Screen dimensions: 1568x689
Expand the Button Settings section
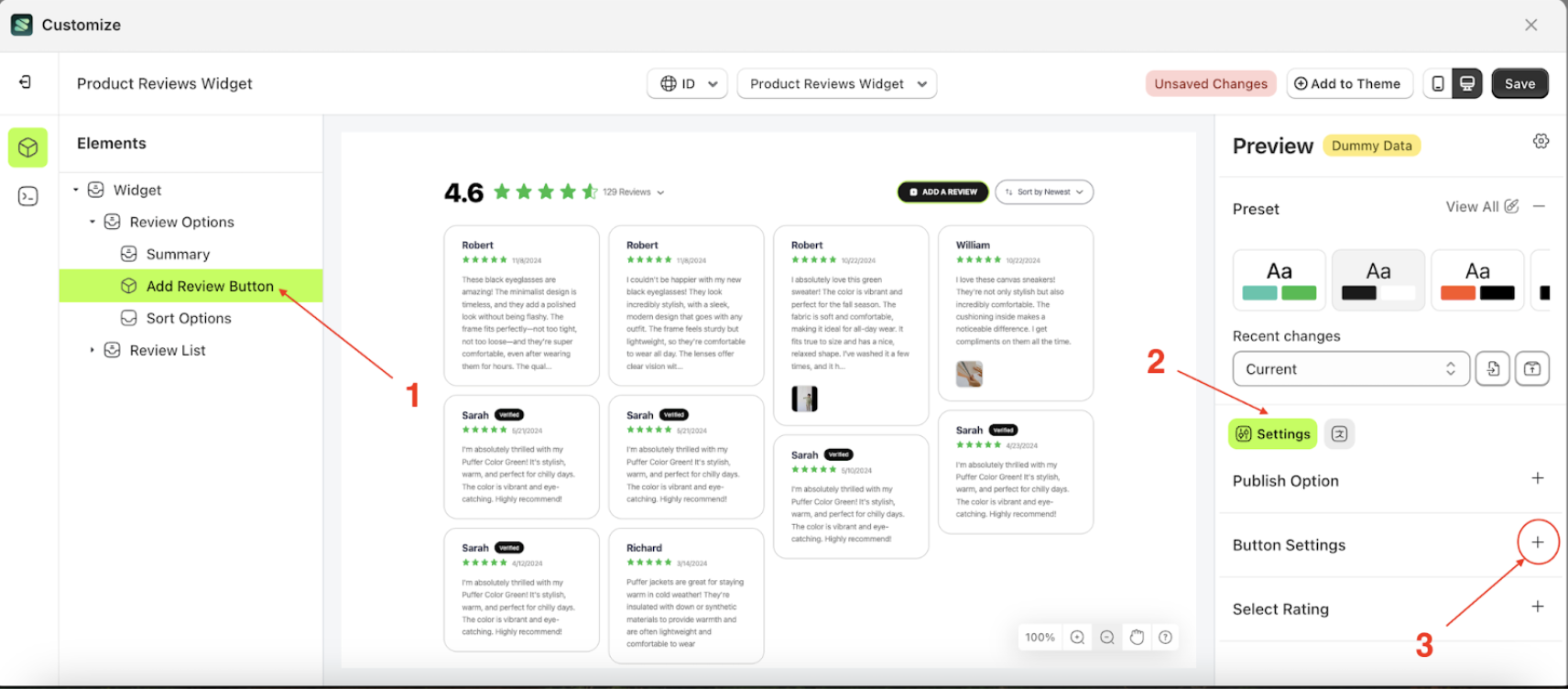[1538, 542]
